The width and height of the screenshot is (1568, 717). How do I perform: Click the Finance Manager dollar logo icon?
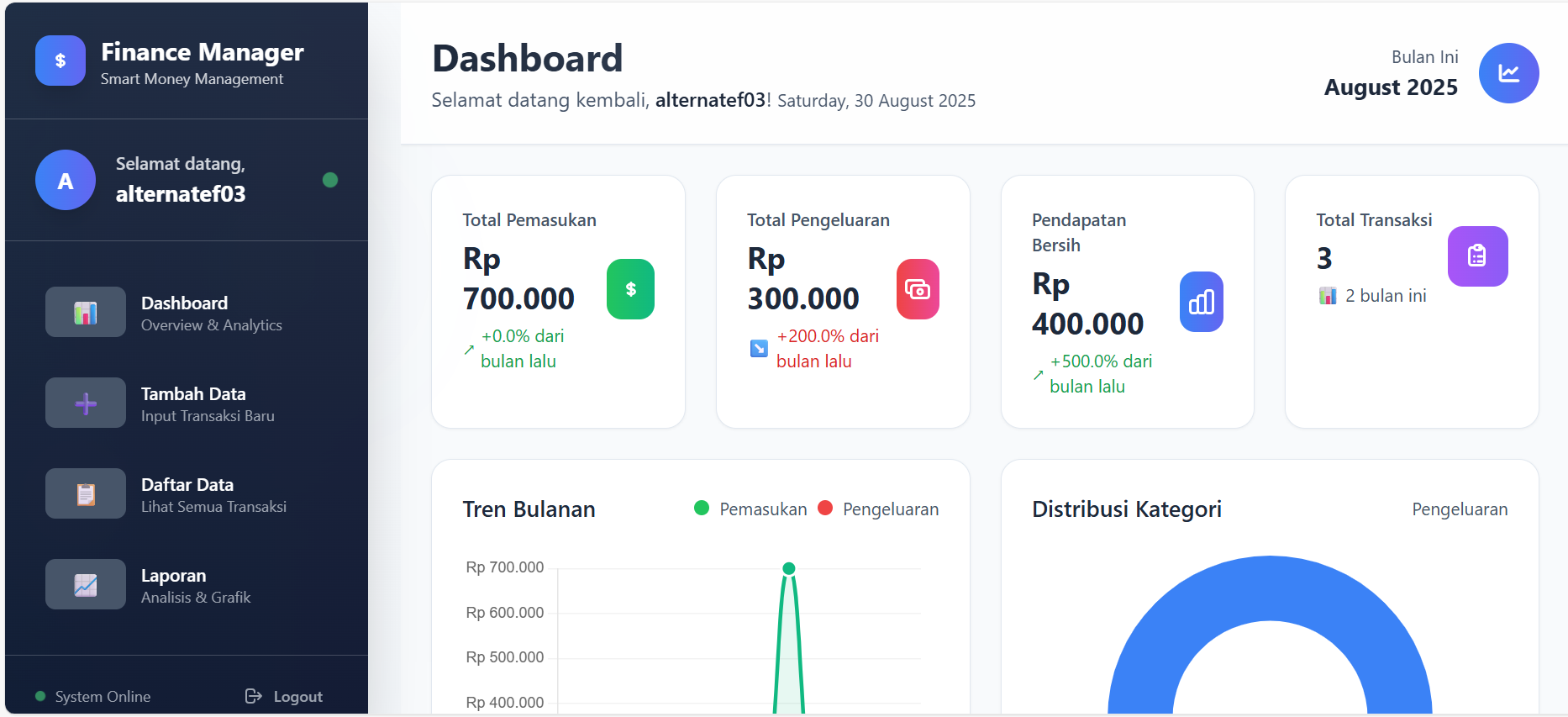pyautogui.click(x=61, y=61)
